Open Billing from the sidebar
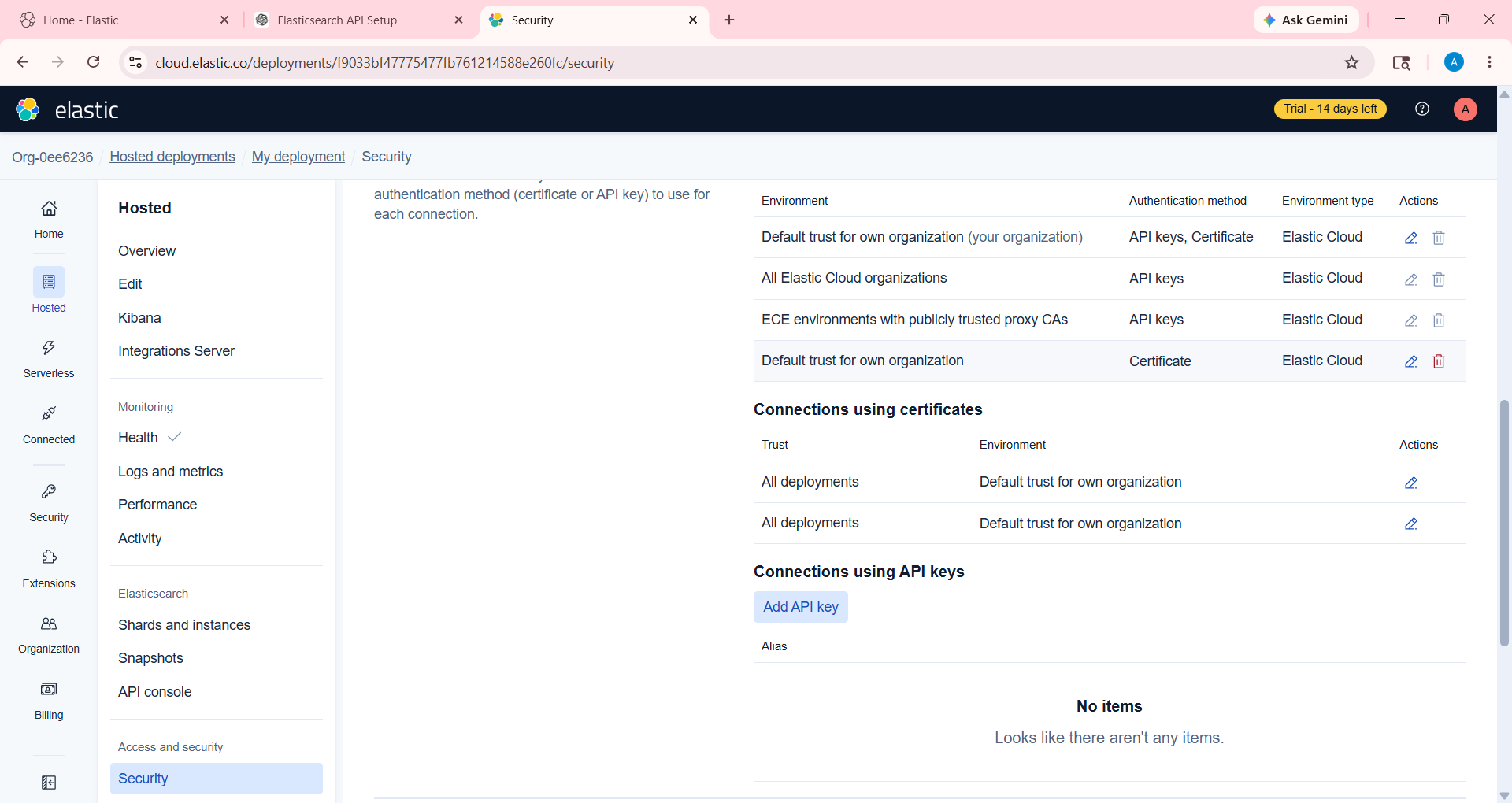The height and width of the screenshot is (803, 1512). point(49,701)
